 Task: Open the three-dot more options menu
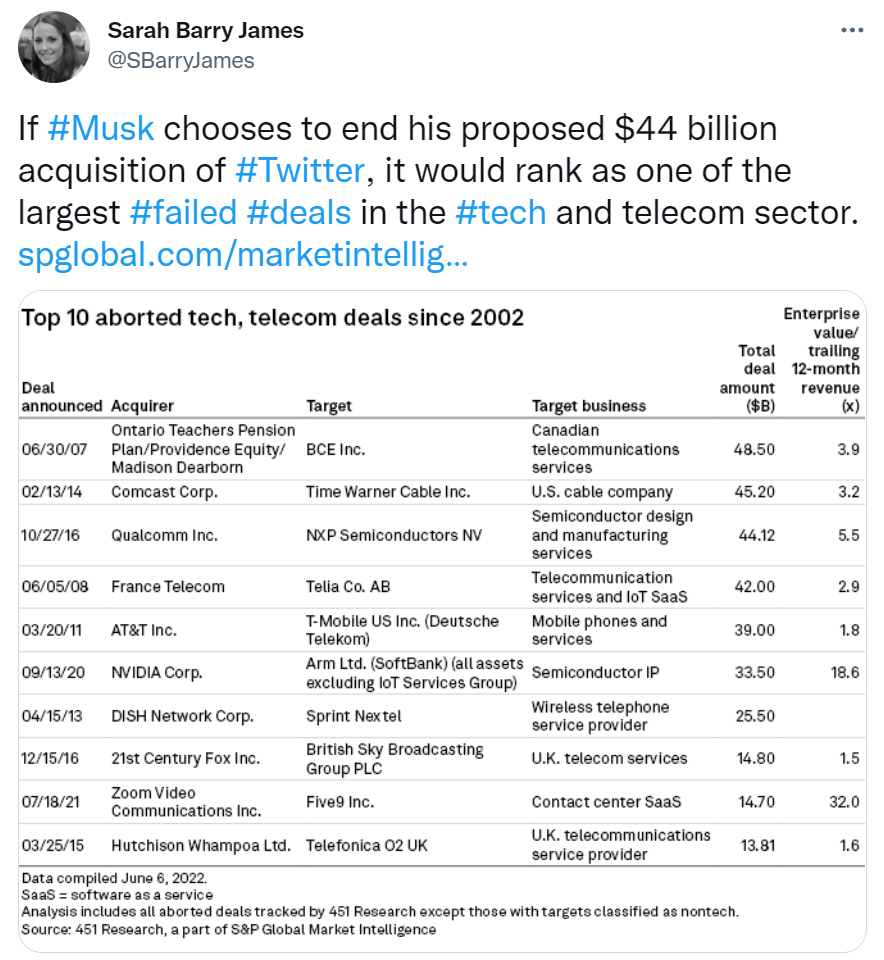pos(851,31)
